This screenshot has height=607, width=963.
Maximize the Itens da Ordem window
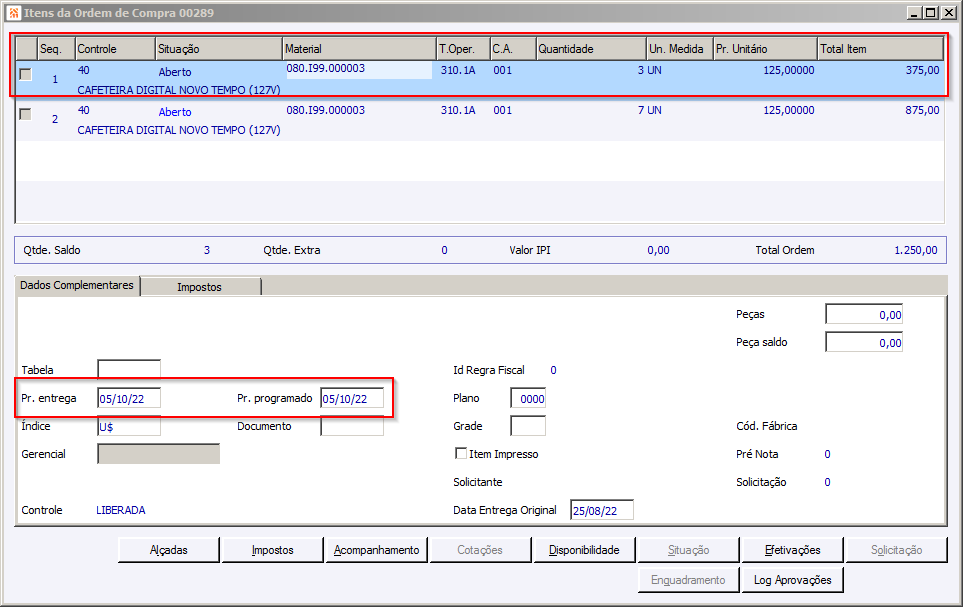[931, 13]
